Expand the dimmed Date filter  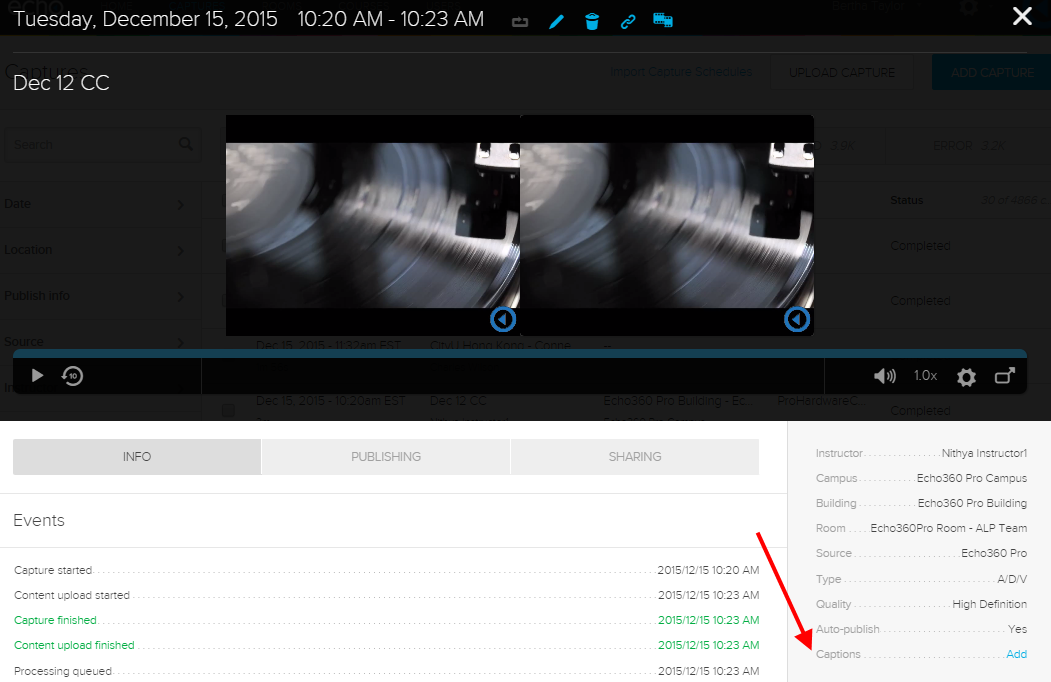(x=94, y=204)
